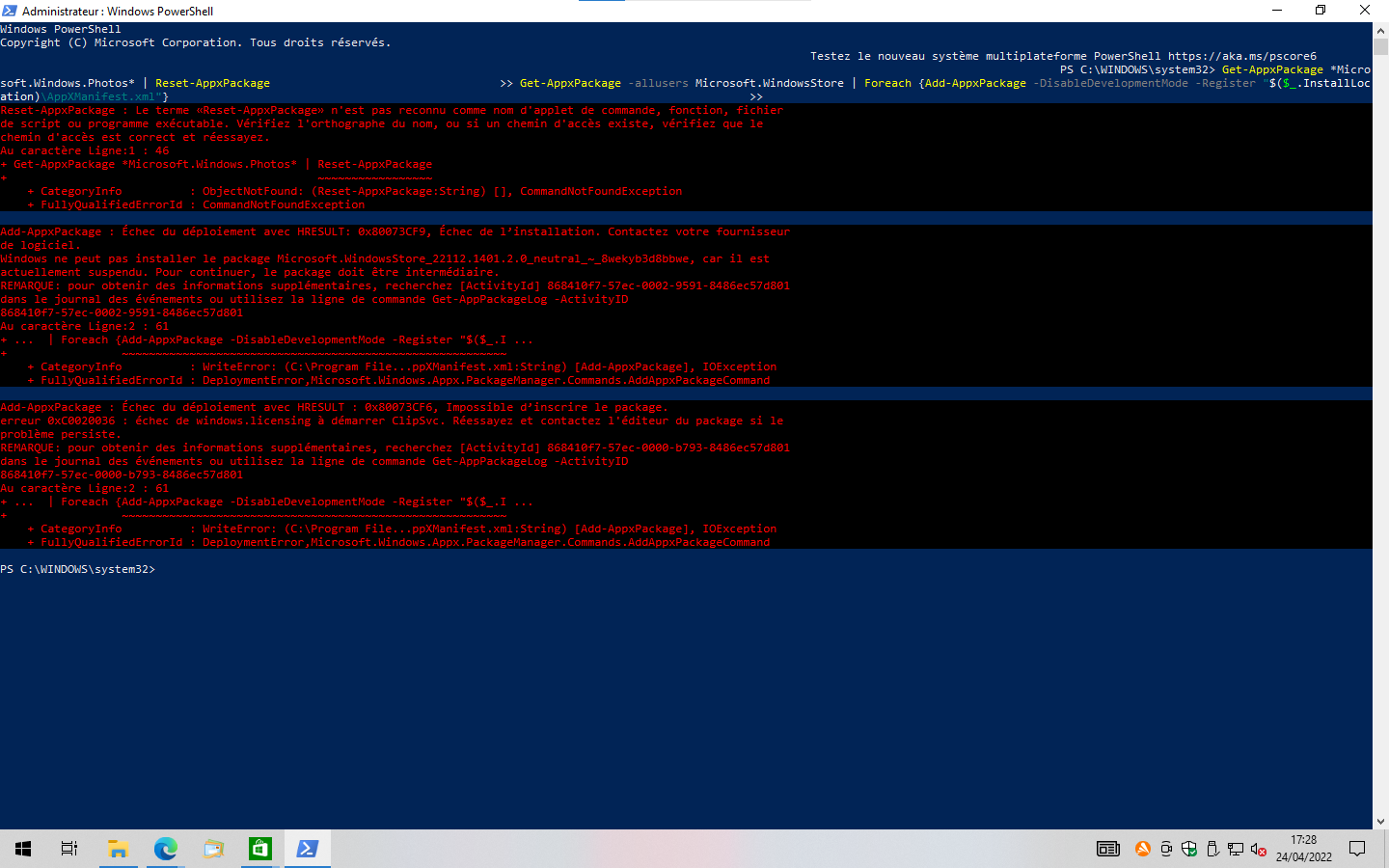Click the error code '0xC0020036'
The width and height of the screenshot is (1389, 868).
click(x=81, y=420)
